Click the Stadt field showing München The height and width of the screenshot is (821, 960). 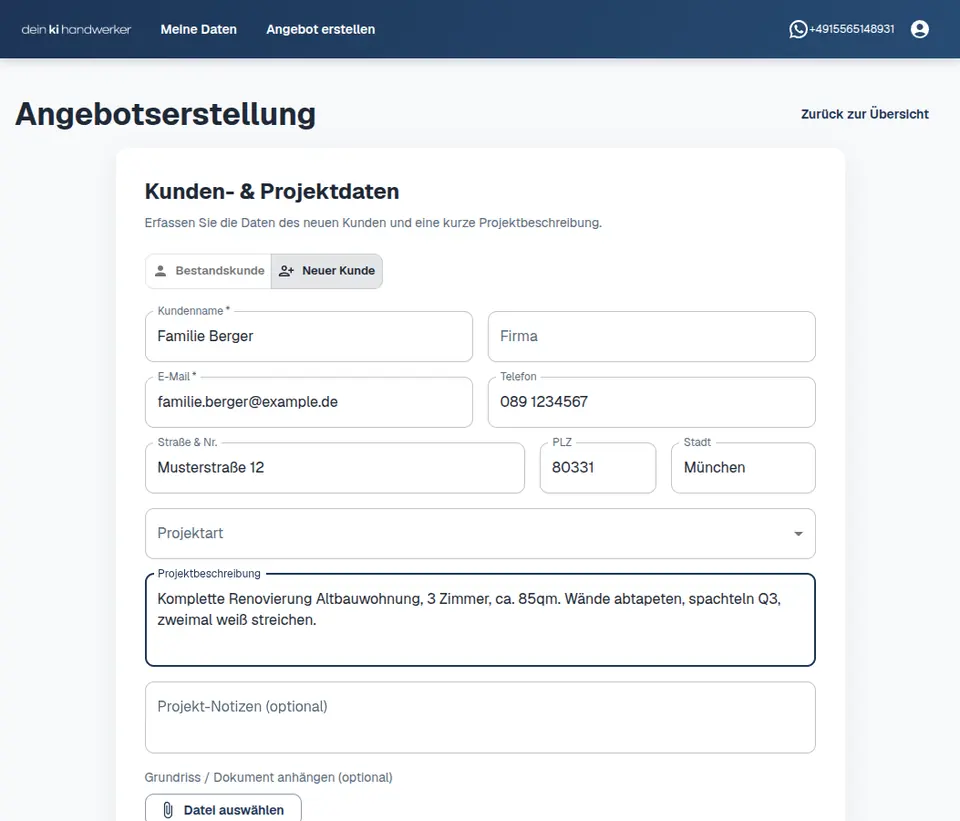(743, 468)
